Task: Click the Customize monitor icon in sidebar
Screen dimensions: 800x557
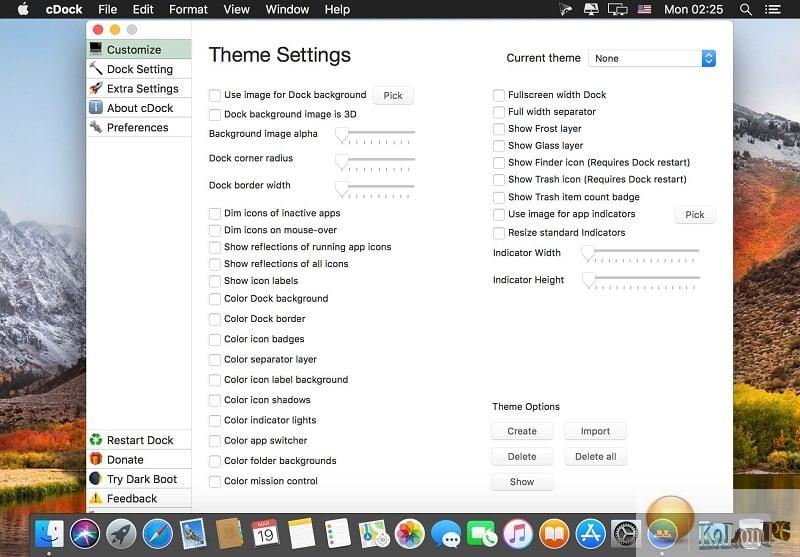Action: 95,48
